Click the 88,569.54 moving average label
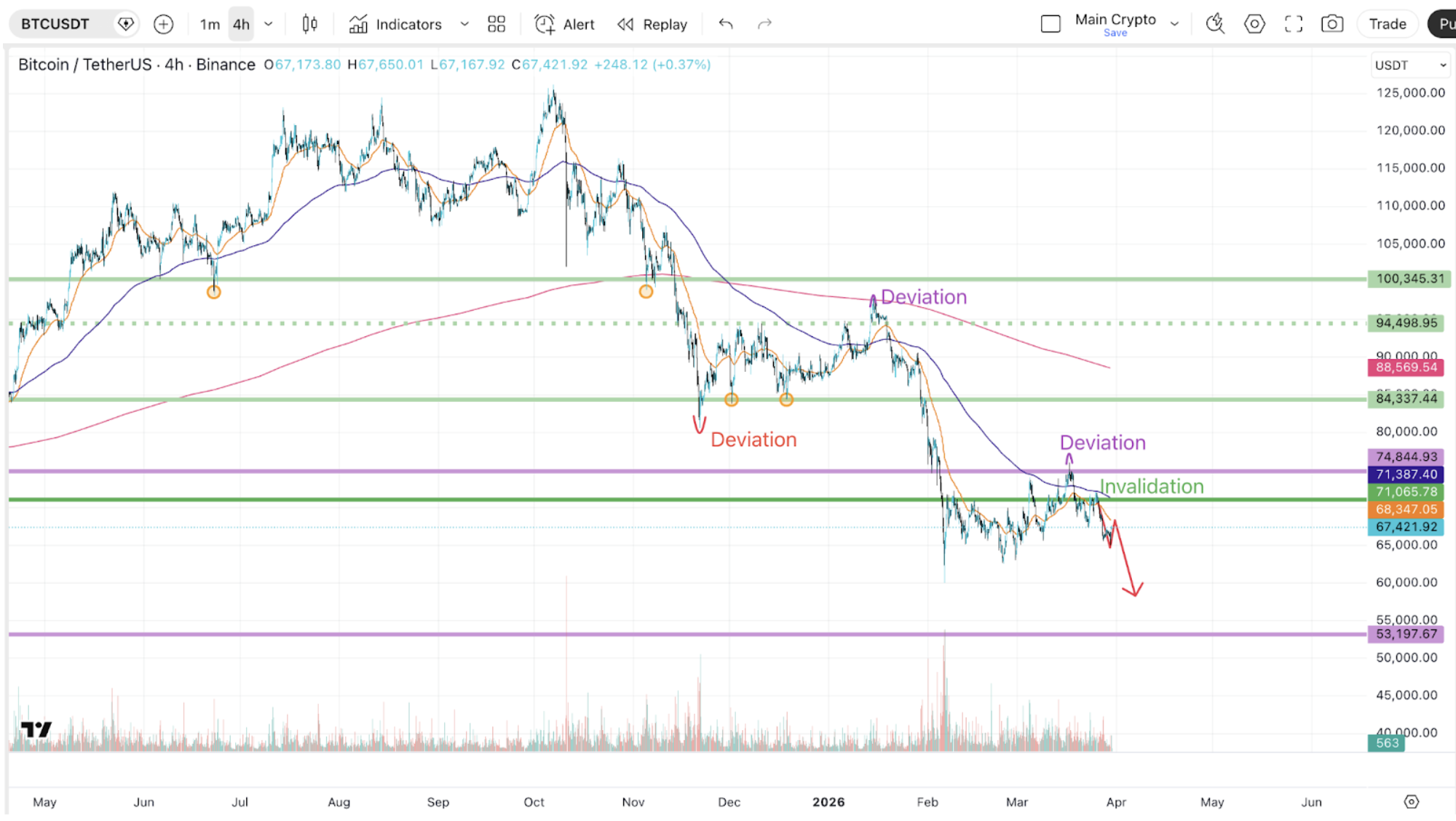Viewport: 1456px width, 821px height. coord(1406,368)
